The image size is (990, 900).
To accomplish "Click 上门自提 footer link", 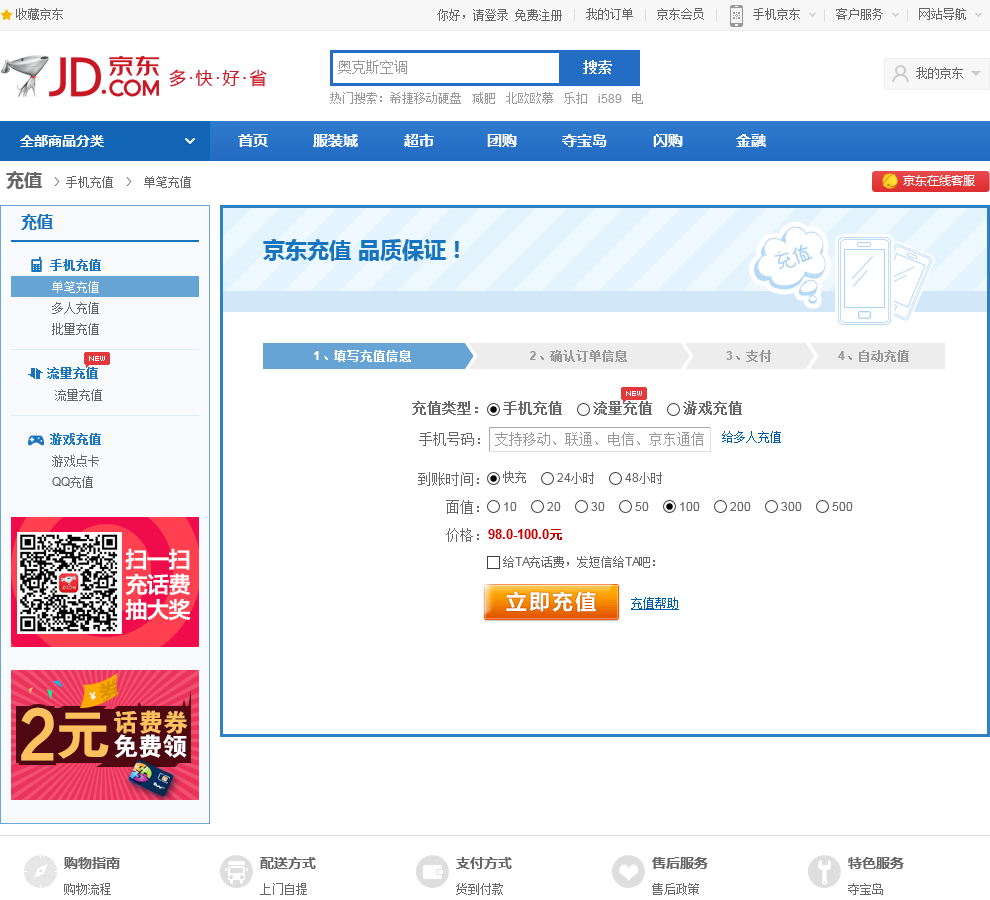I will [283, 889].
